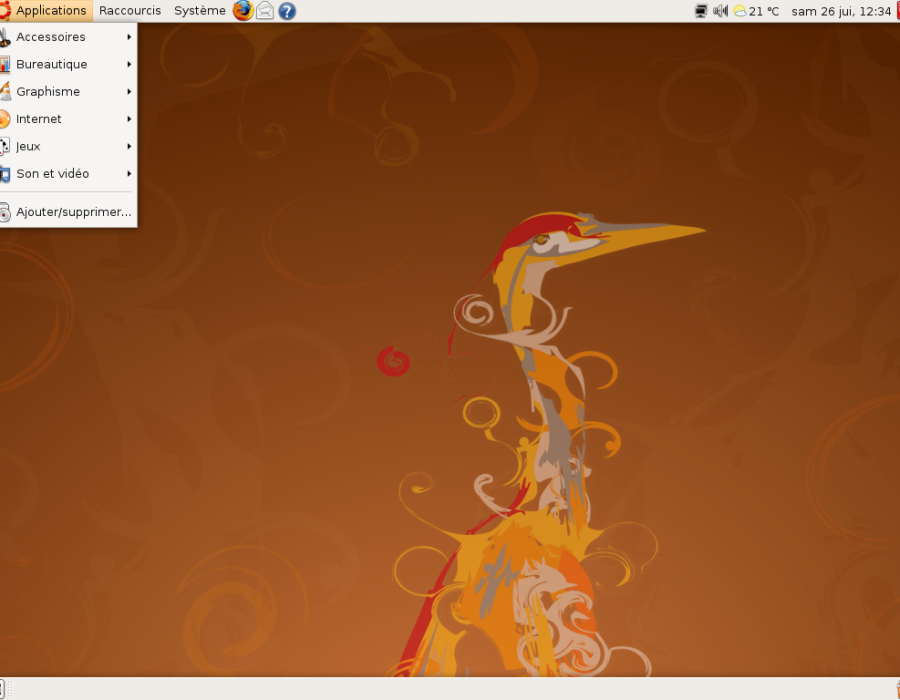900x700 pixels.
Task: Open the Internet submenu
Action: 68,119
